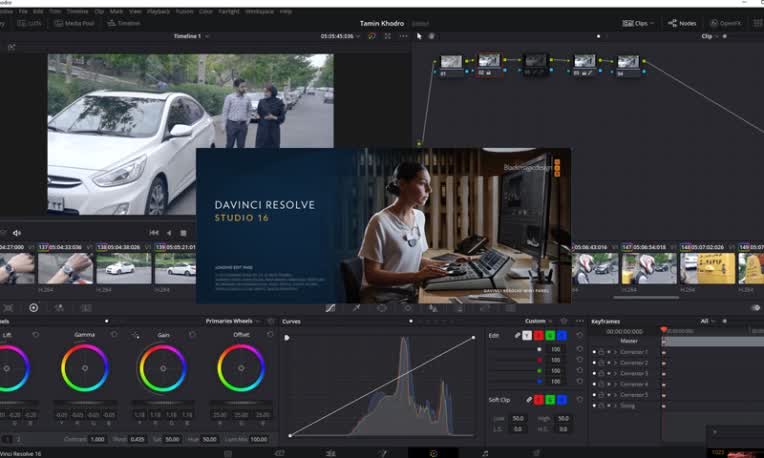Reset the Gain wheel with its reset icon
Image resolution: width=764 pixels, height=458 pixels.
click(x=192, y=334)
